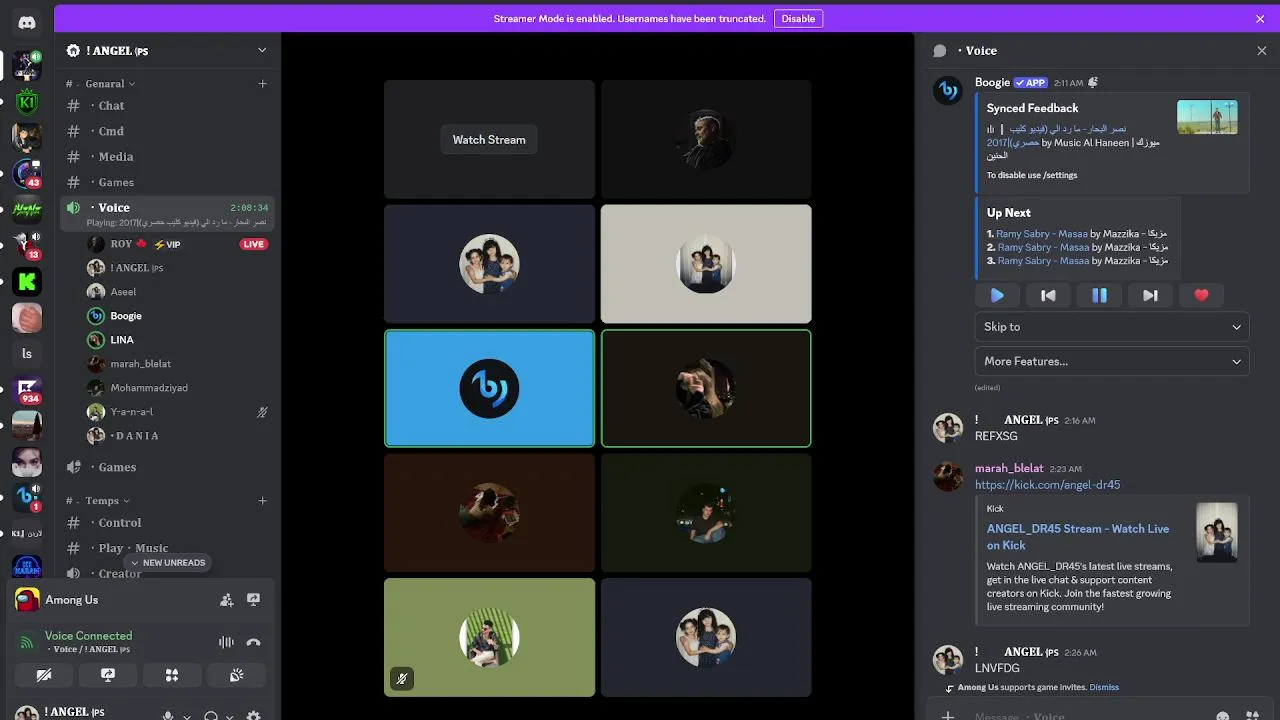The width and height of the screenshot is (1280, 720).
Task: Join the Games voice channel
Action: 166,467
